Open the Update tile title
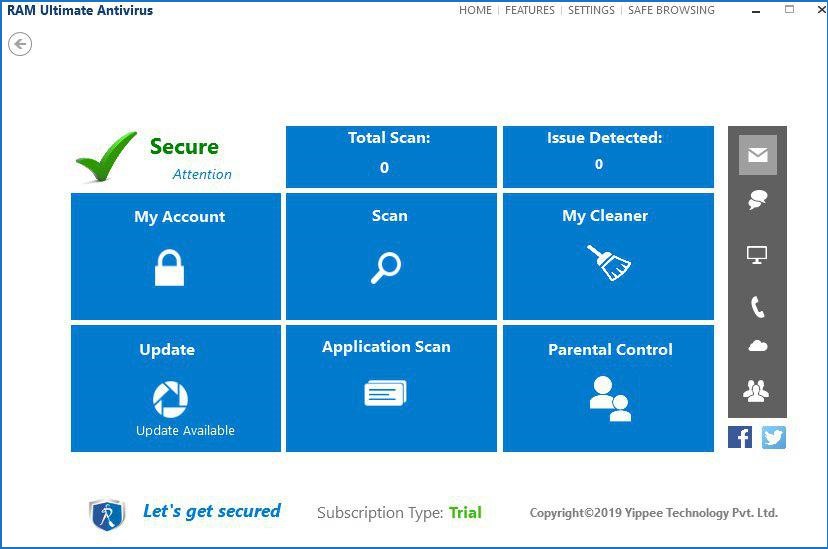Viewport: 828px width, 549px height. (x=167, y=349)
